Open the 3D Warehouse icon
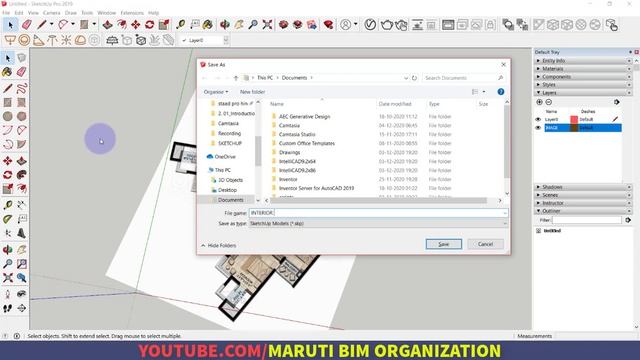The width and height of the screenshot is (640, 360). coord(283,25)
